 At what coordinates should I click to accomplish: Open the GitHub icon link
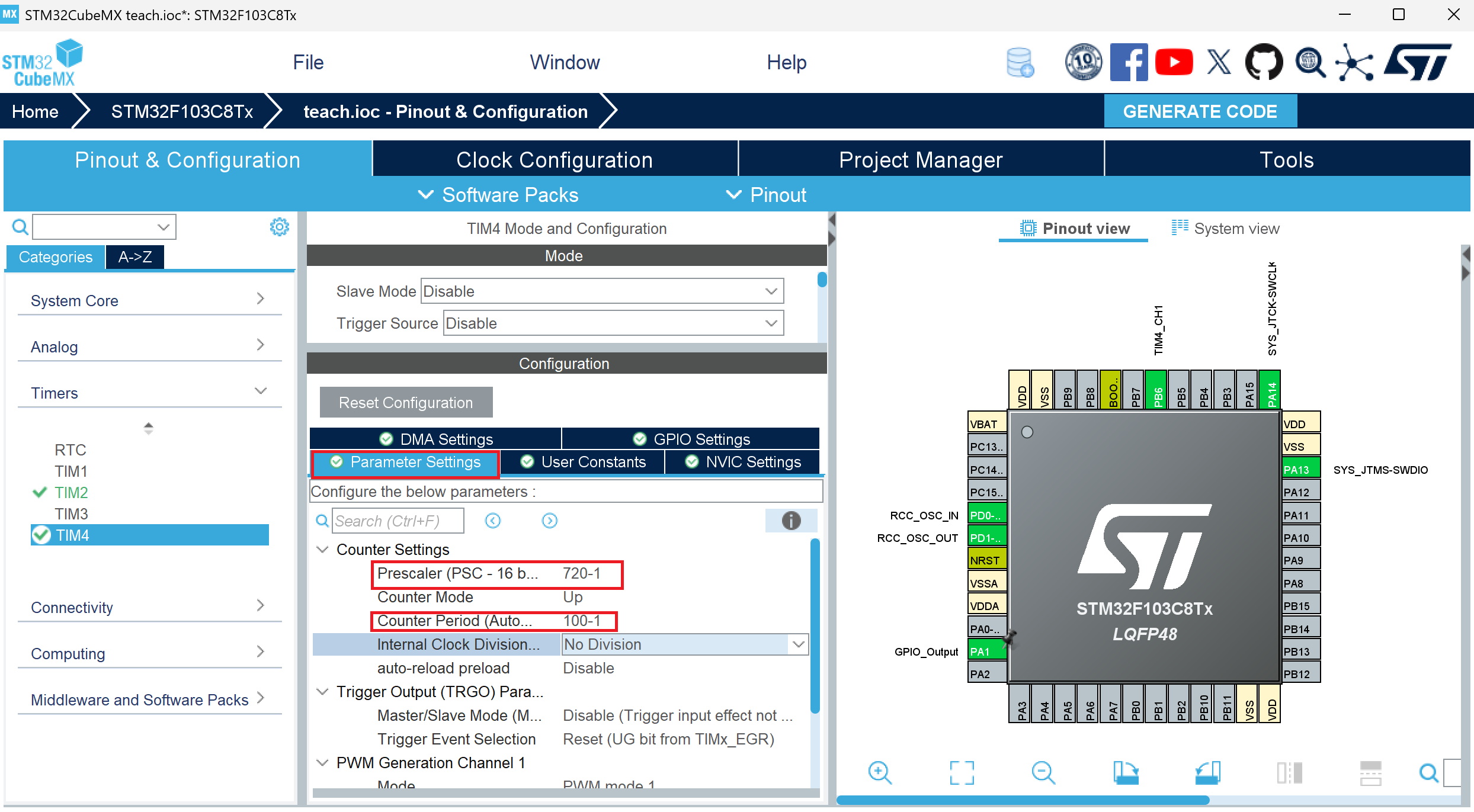(x=1264, y=62)
